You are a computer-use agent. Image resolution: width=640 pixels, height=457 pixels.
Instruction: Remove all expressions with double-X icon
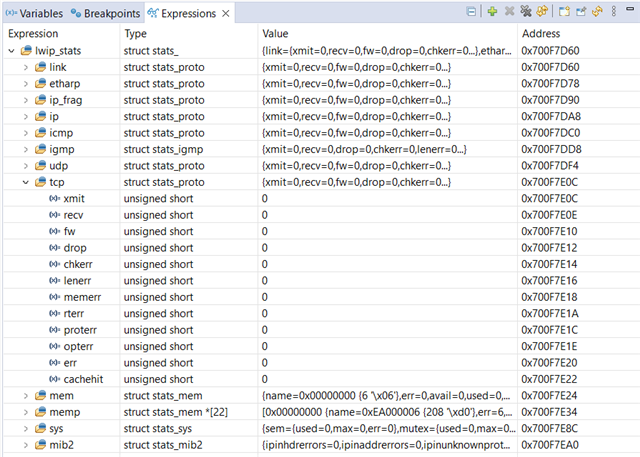[526, 11]
